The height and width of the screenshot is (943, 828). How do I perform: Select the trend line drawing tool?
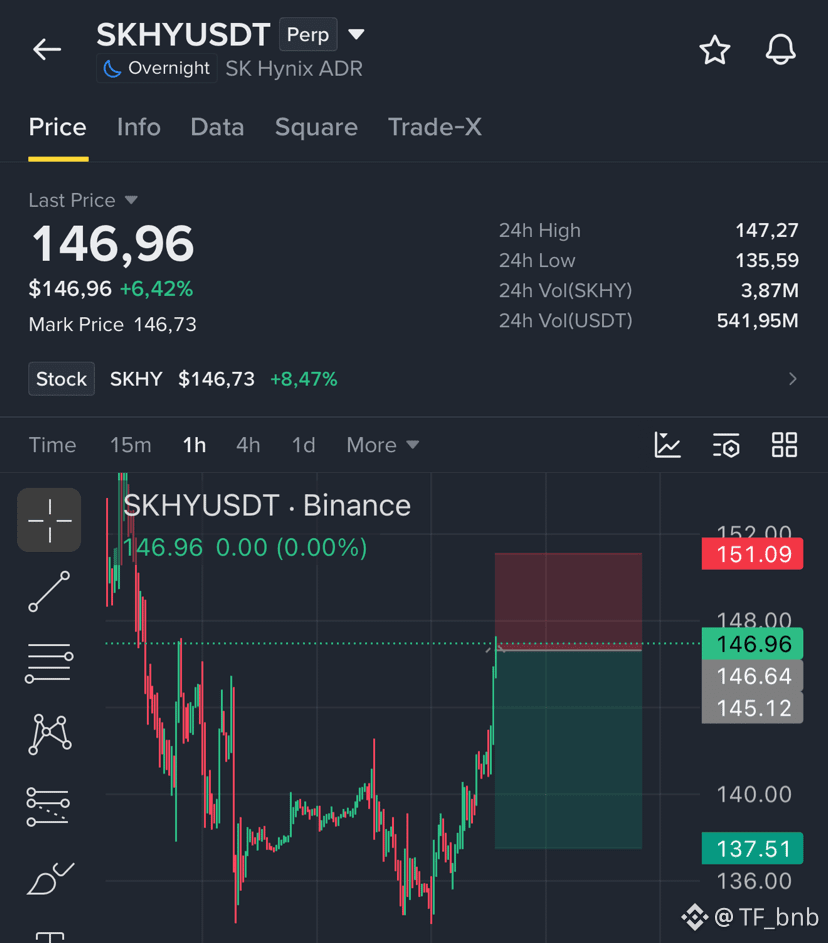coord(49,592)
